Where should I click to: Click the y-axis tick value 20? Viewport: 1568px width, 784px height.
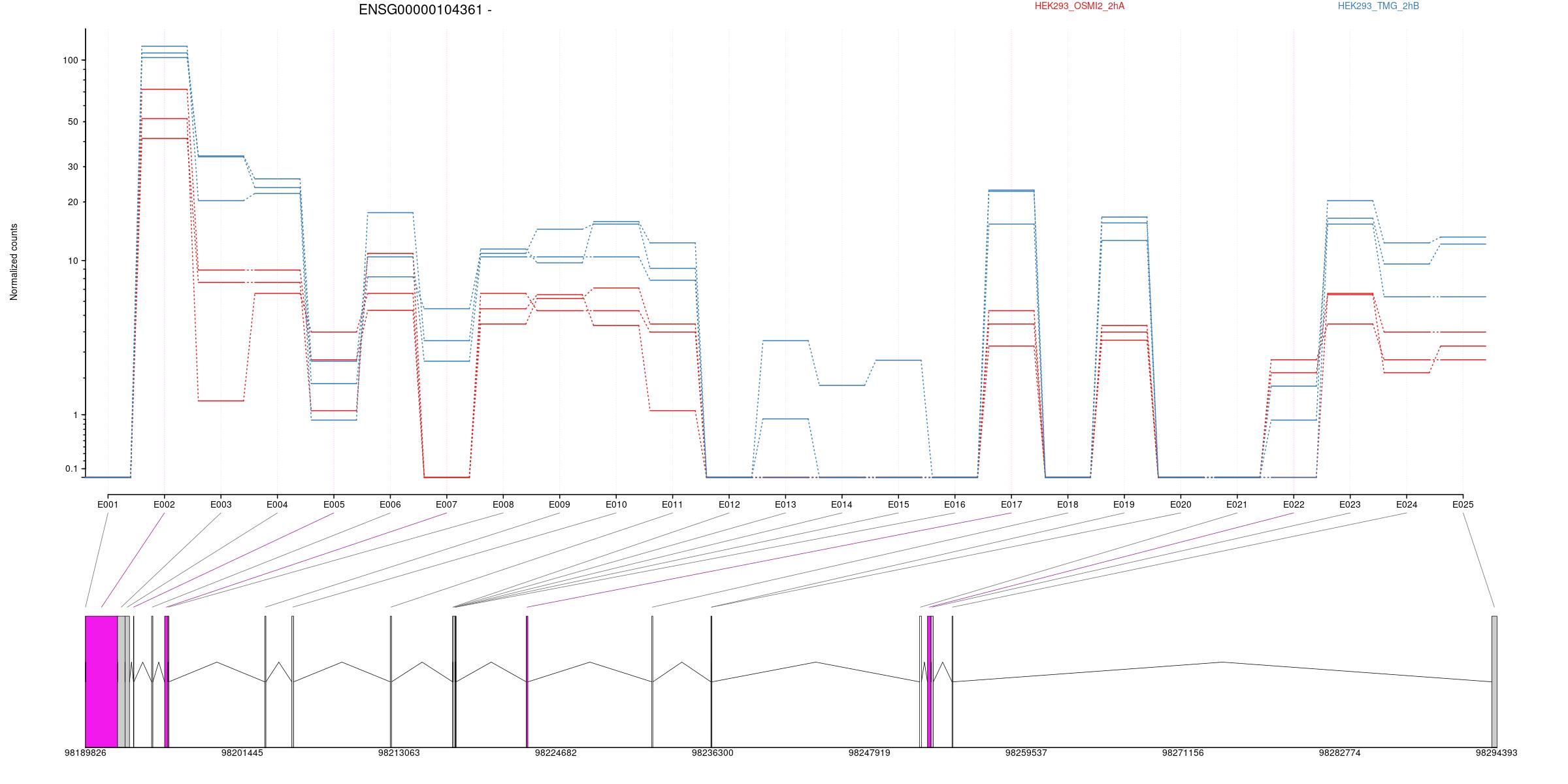point(73,202)
